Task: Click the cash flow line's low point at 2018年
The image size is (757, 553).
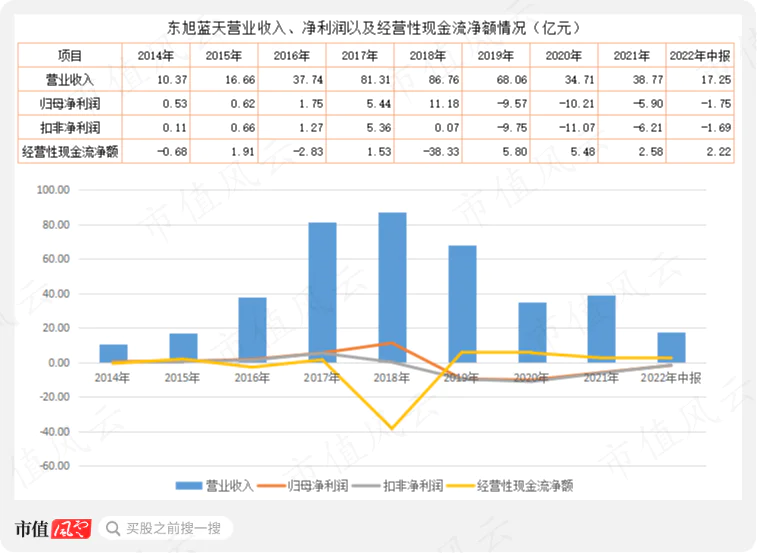Action: 392,428
